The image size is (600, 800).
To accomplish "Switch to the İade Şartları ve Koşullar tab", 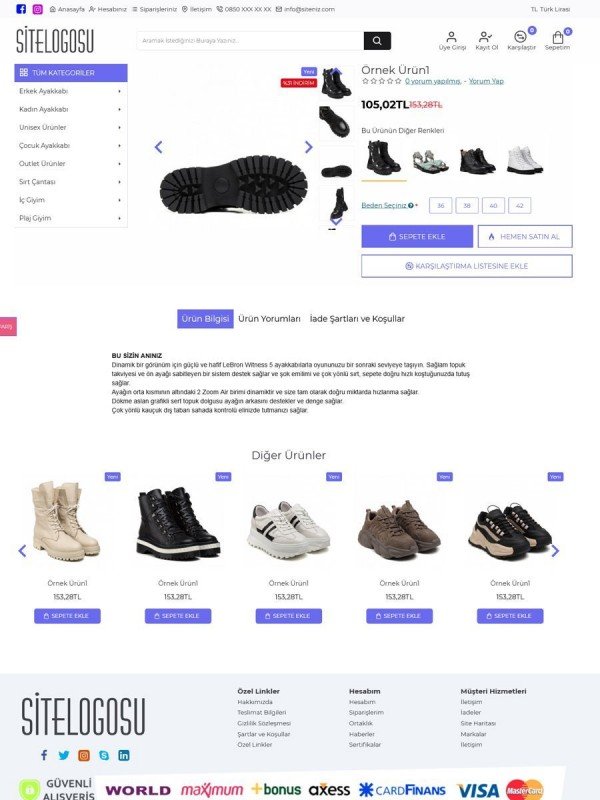I will [357, 319].
